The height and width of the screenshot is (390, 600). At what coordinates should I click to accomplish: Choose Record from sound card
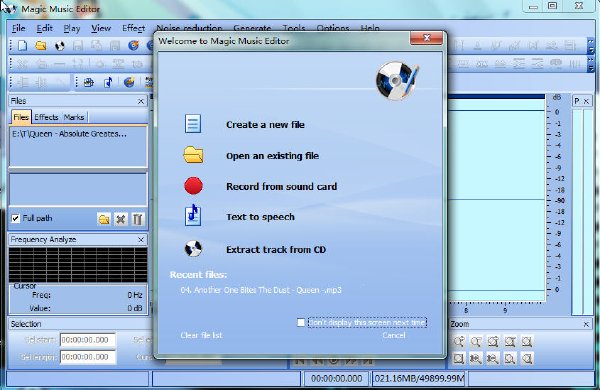tap(282, 186)
